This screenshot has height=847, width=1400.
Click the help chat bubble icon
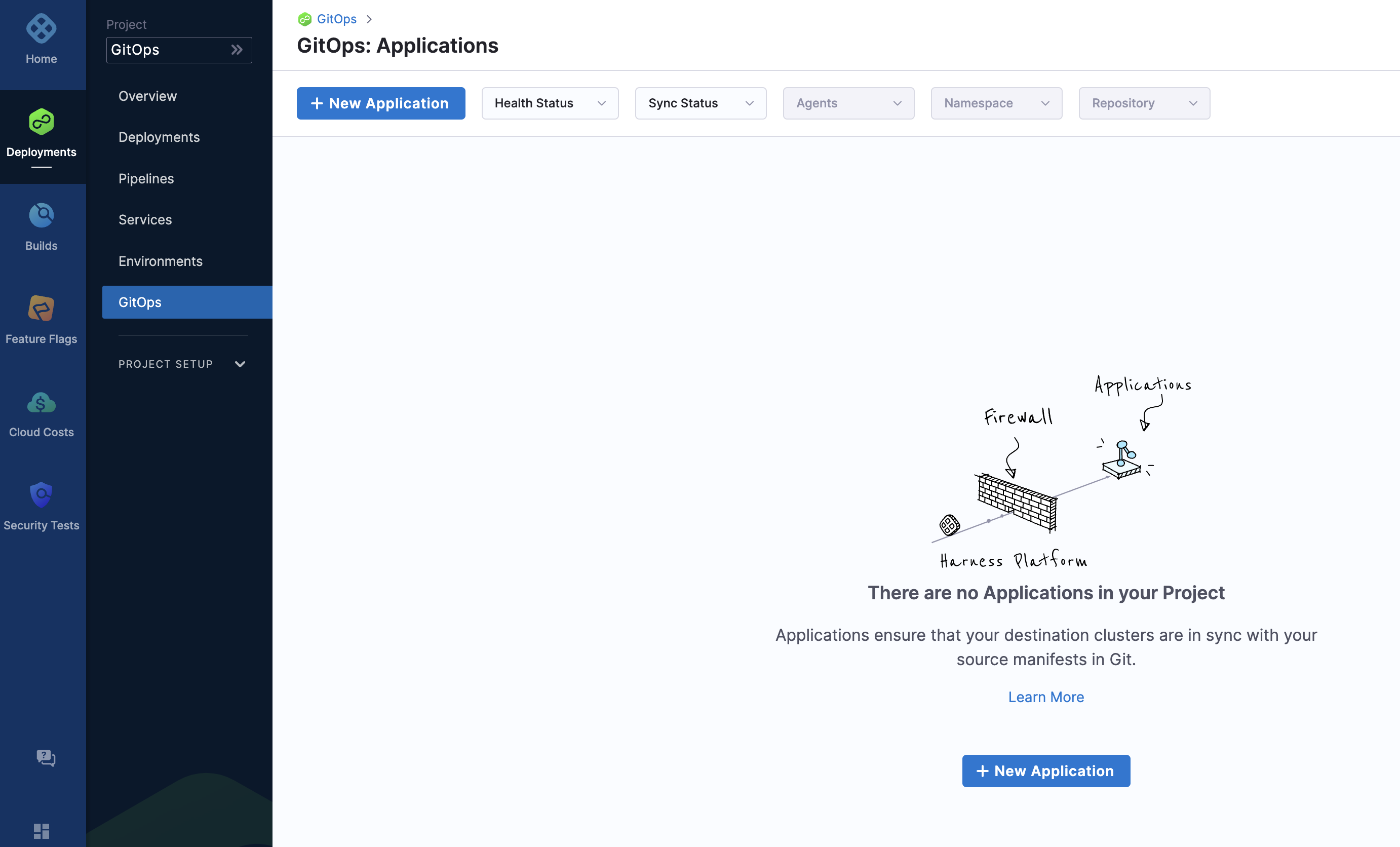click(x=46, y=757)
